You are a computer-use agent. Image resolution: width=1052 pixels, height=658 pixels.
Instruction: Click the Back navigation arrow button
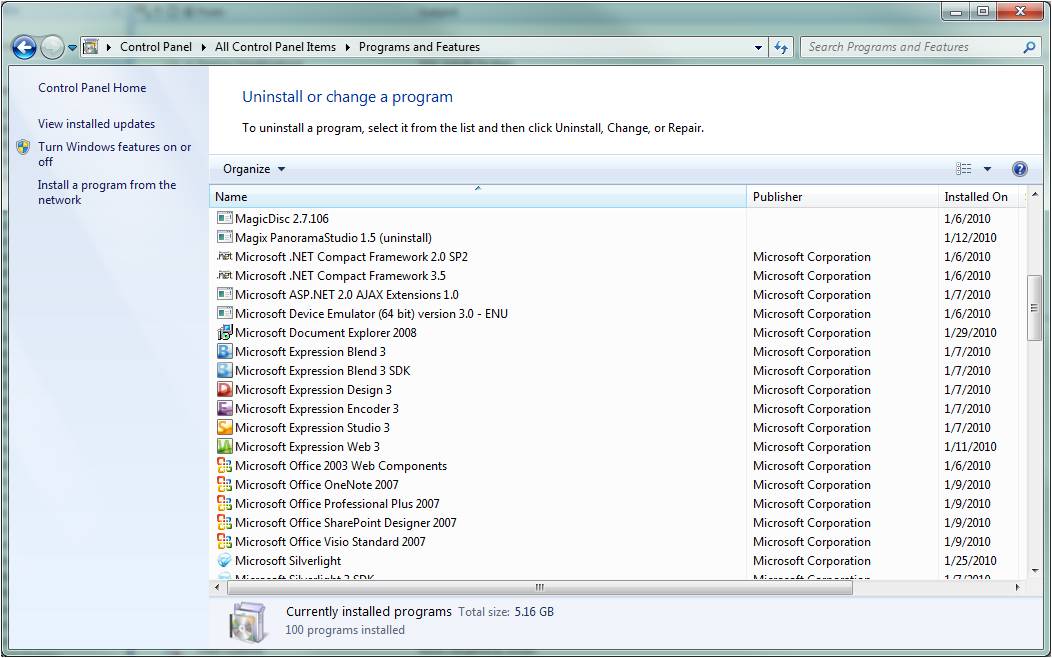coord(24,48)
